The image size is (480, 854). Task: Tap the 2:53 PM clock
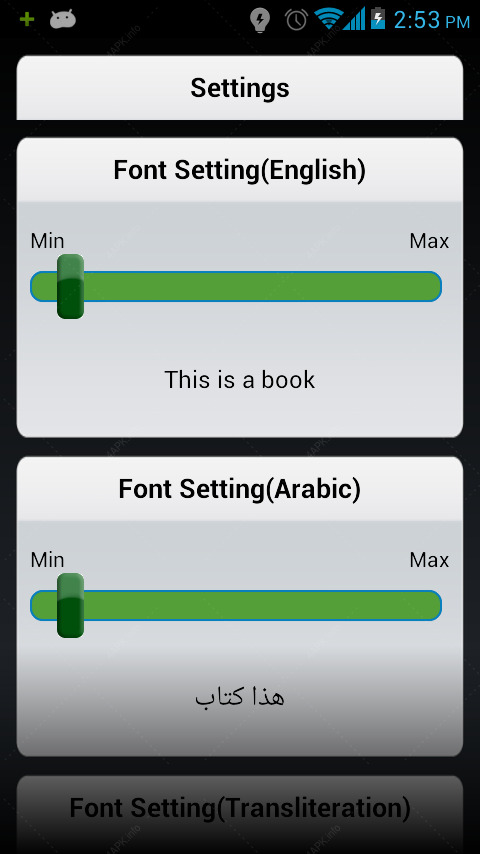coord(432,21)
